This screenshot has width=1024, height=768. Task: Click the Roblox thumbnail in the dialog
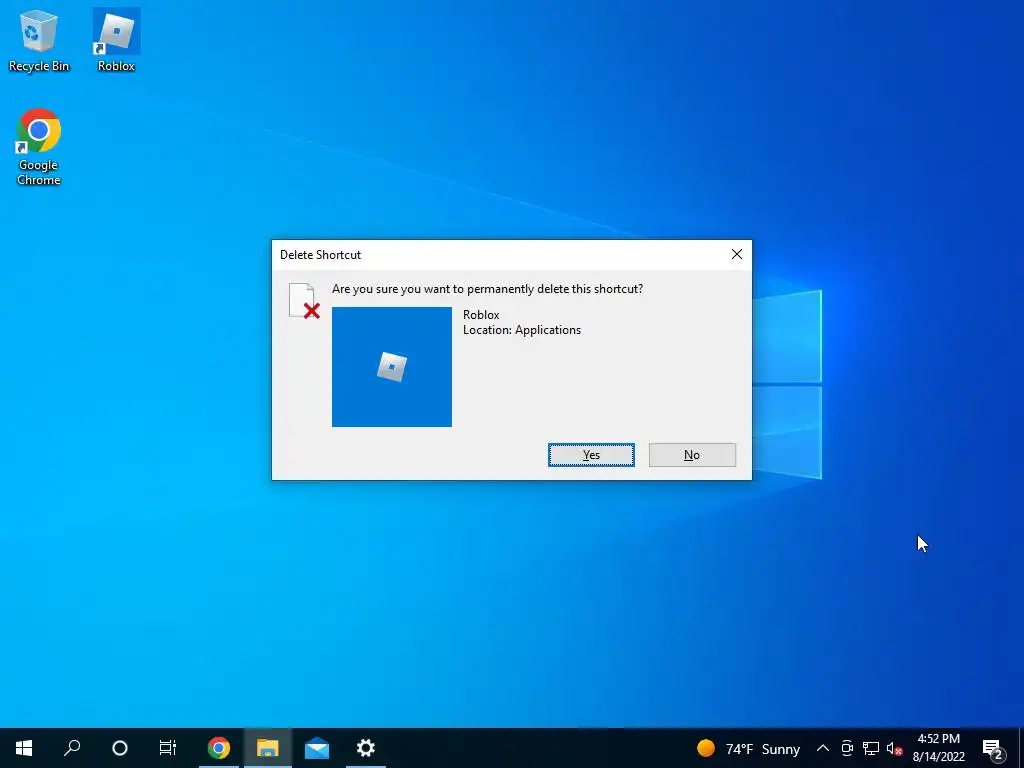click(x=392, y=367)
